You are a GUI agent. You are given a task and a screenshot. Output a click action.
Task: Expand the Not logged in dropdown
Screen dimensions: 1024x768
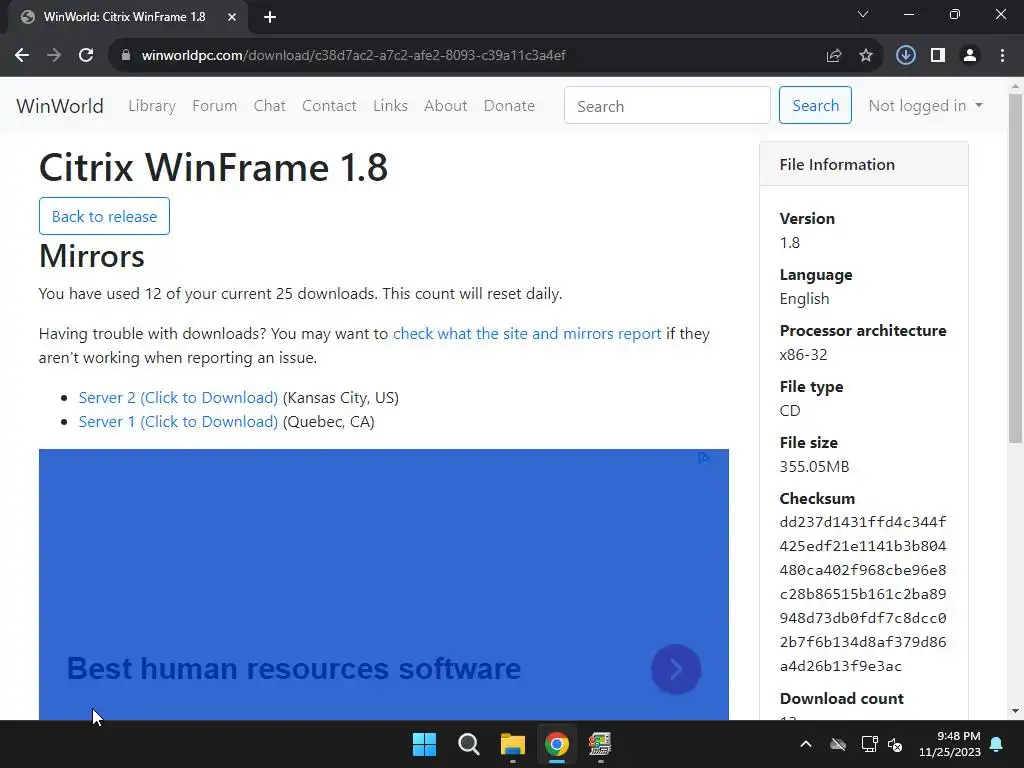925,106
